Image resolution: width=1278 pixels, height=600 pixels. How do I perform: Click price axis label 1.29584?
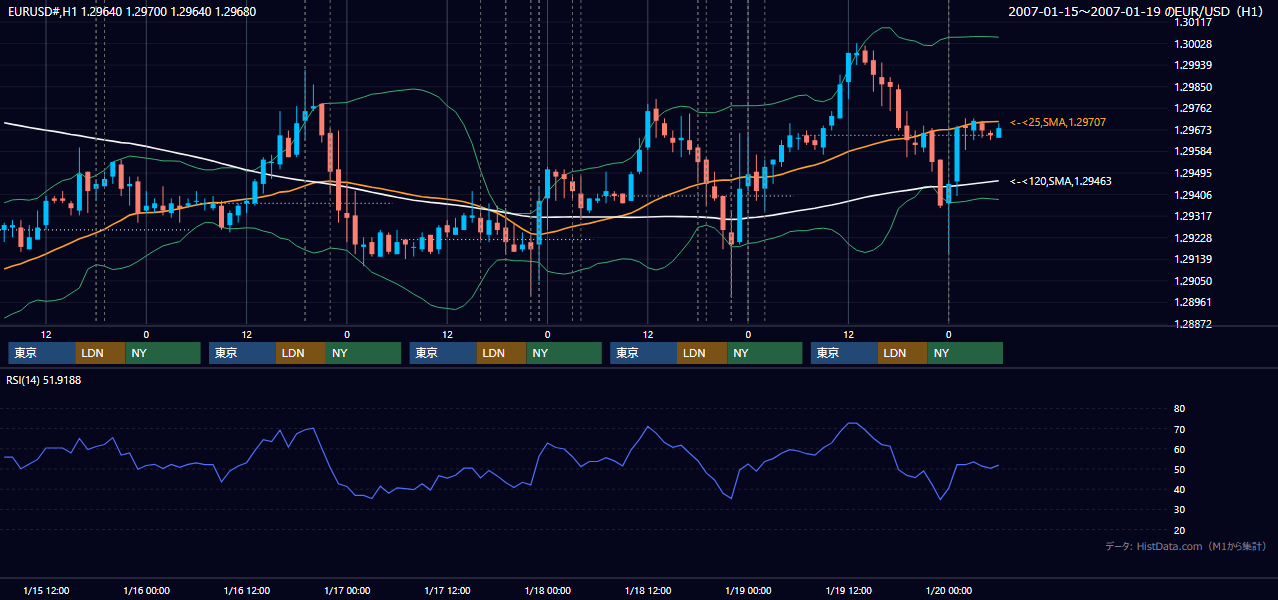point(1192,152)
